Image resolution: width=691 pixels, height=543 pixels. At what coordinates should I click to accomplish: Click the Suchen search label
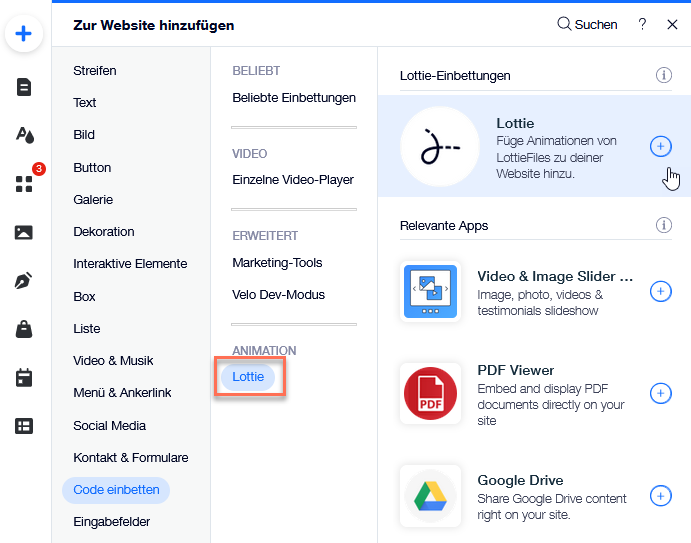tap(596, 24)
